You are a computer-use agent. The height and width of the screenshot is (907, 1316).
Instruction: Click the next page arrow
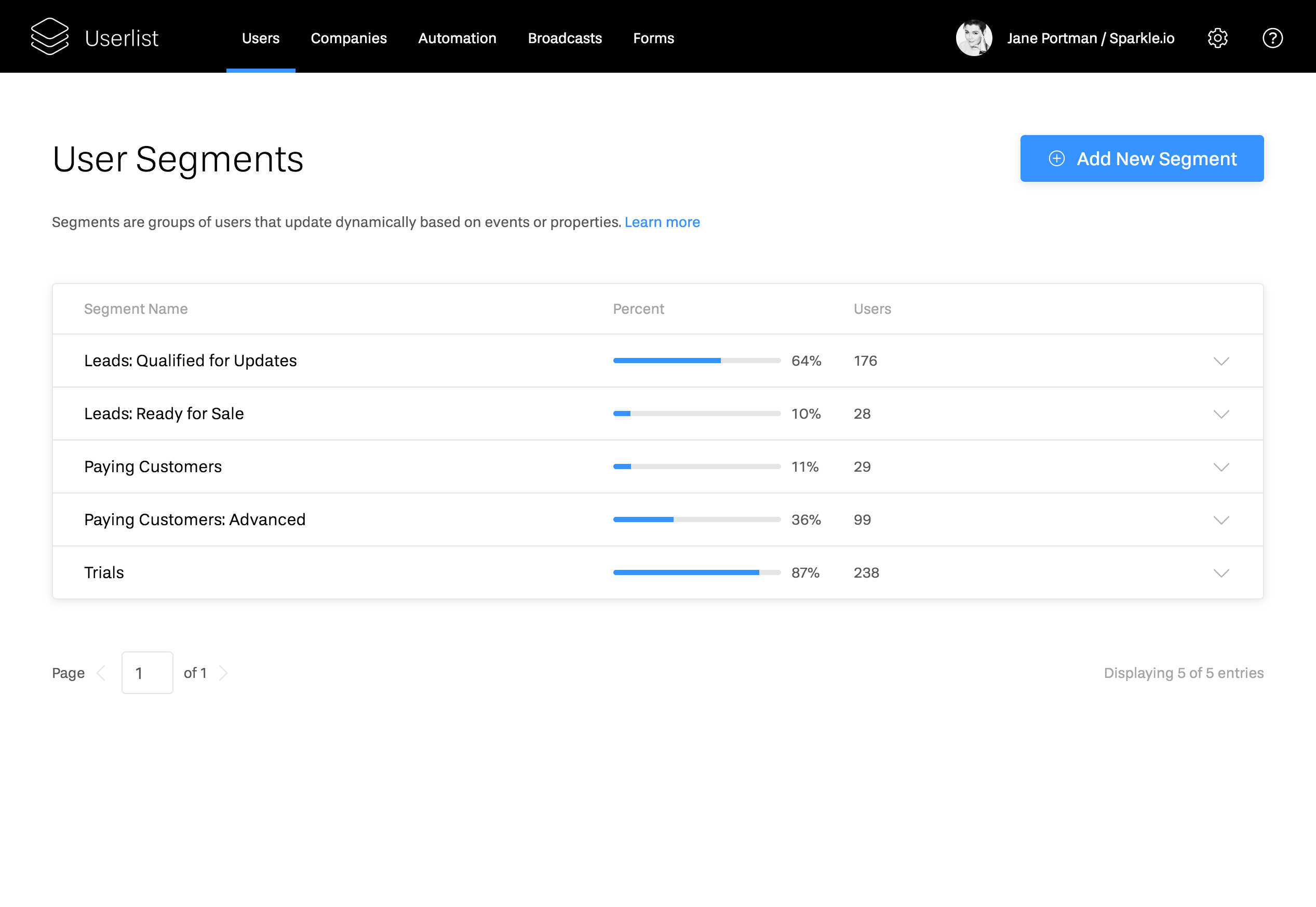(224, 672)
